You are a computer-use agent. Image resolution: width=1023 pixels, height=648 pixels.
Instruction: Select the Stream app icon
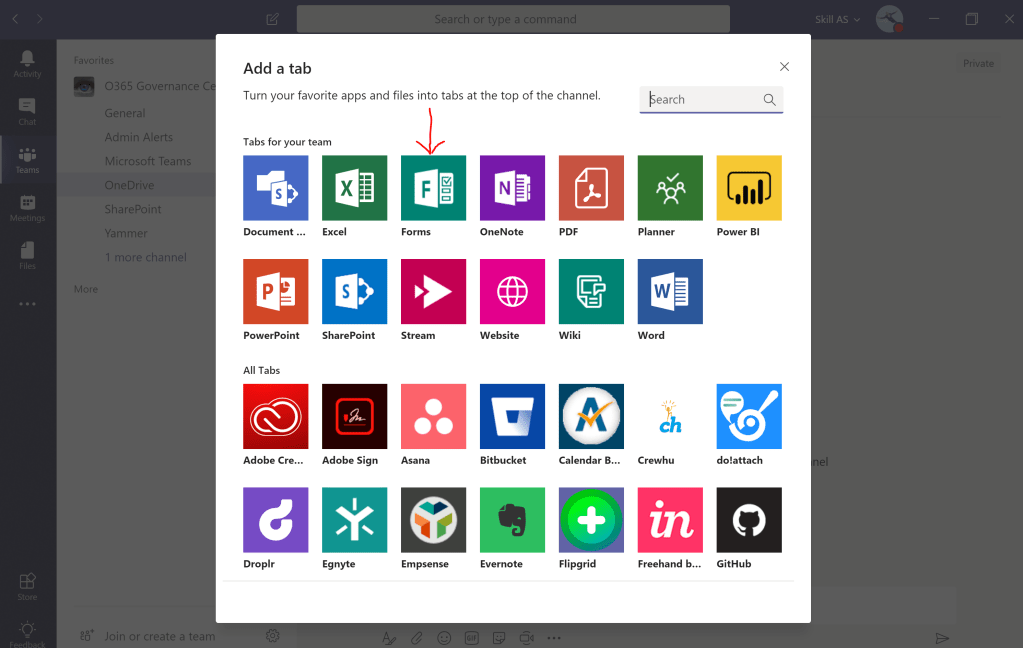pos(432,291)
